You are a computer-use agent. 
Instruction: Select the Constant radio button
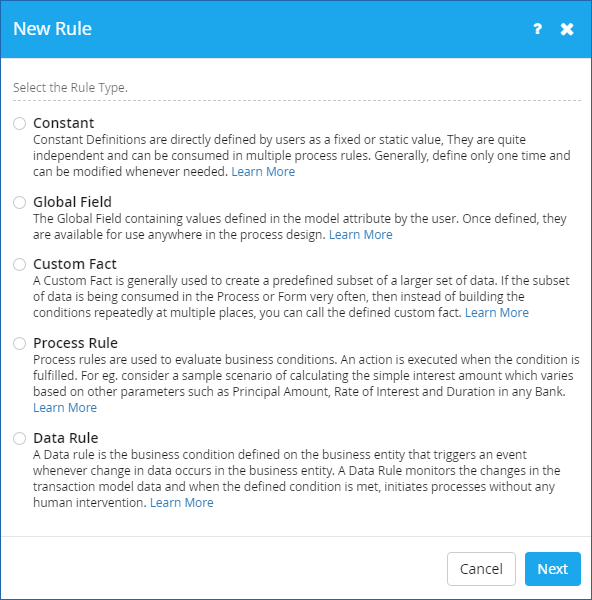(x=20, y=124)
